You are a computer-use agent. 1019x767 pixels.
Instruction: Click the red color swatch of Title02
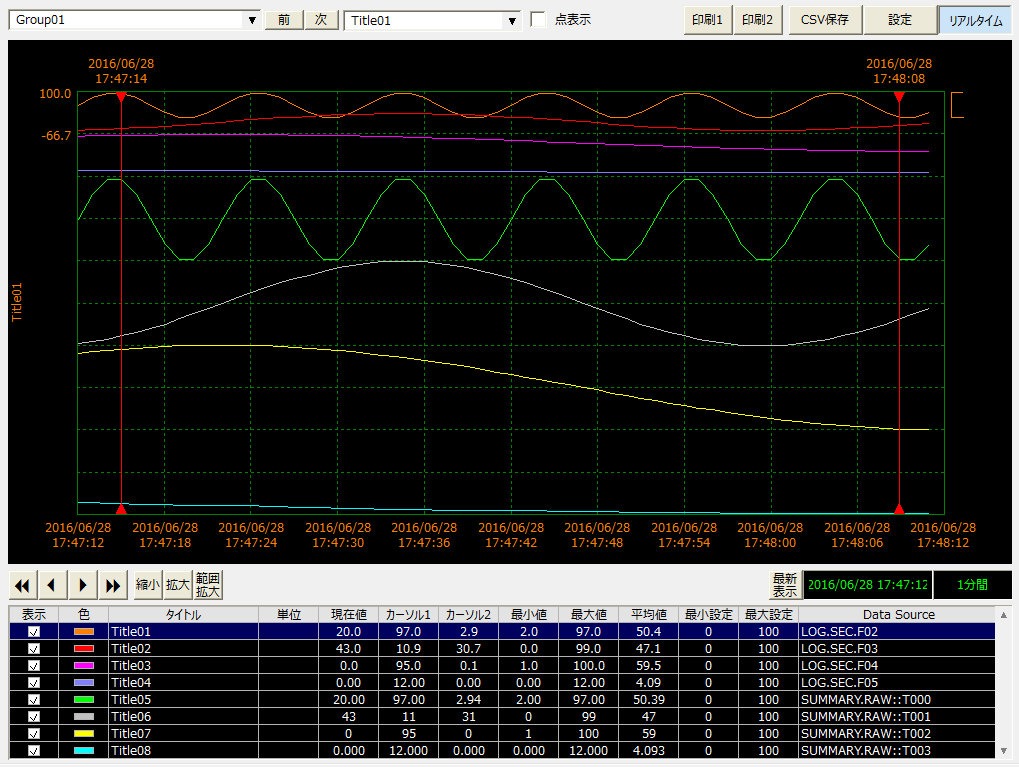83,649
